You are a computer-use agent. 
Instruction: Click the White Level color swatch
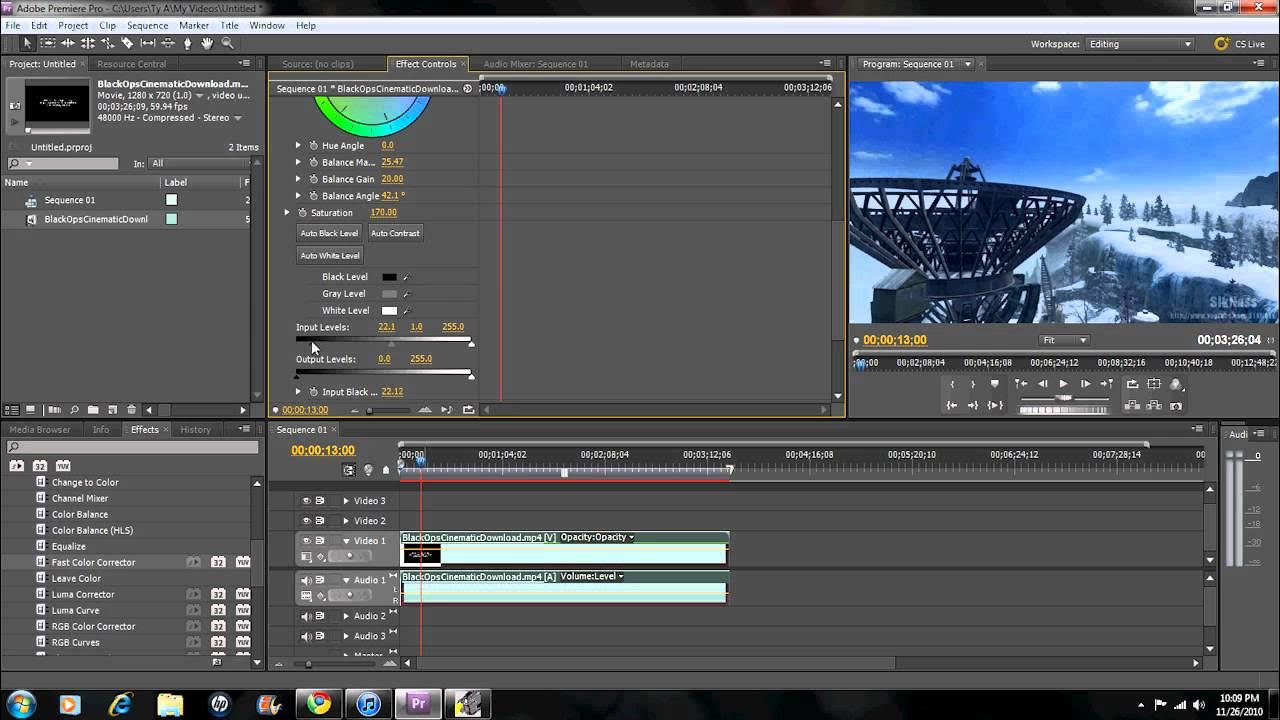tap(389, 311)
